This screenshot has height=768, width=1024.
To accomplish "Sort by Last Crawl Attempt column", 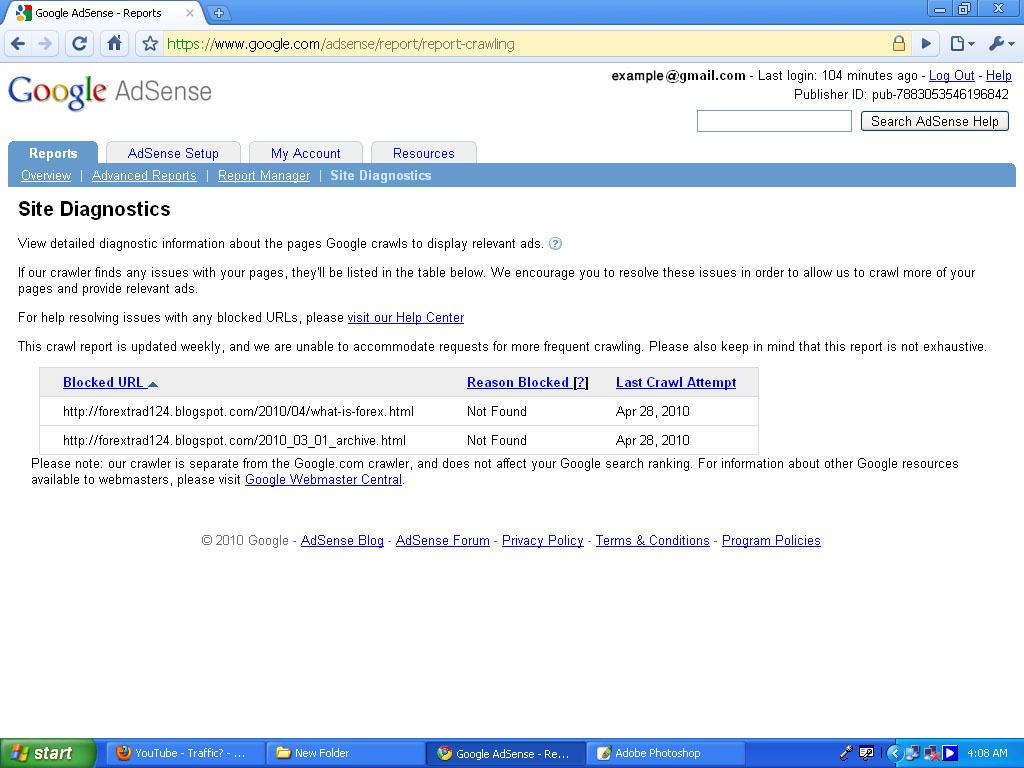I will 676,383.
